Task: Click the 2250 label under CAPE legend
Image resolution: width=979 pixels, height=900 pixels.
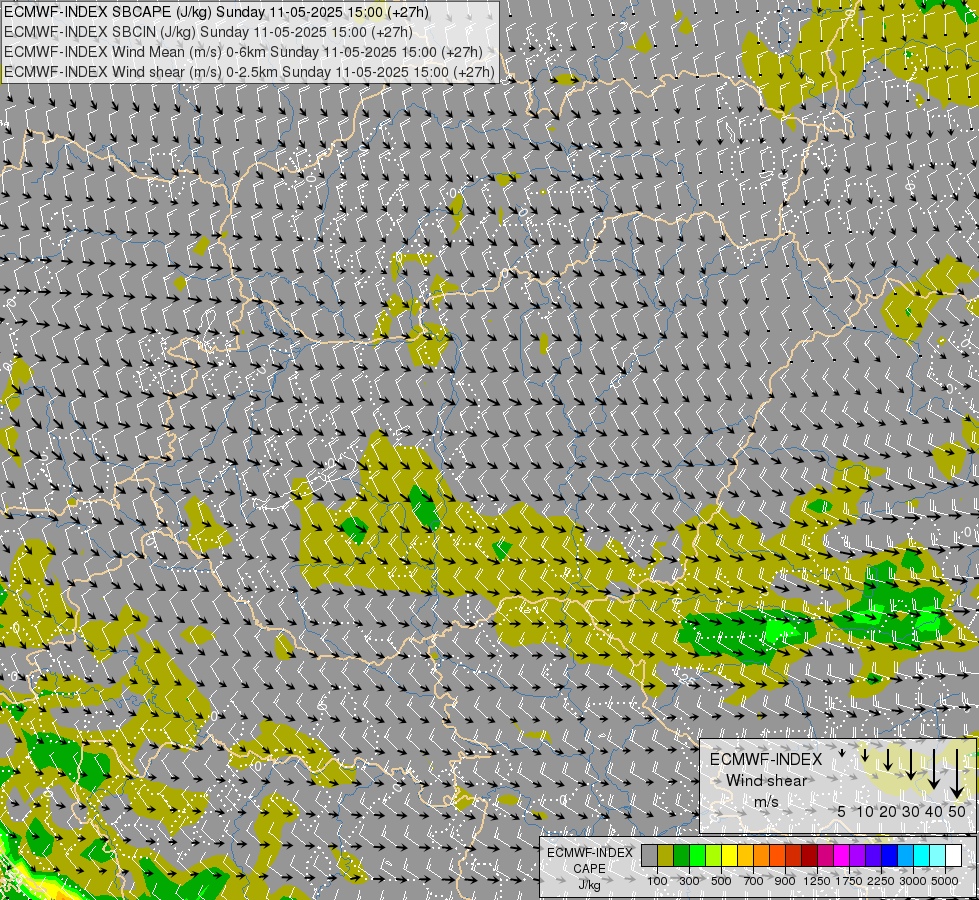Action: tap(881, 881)
